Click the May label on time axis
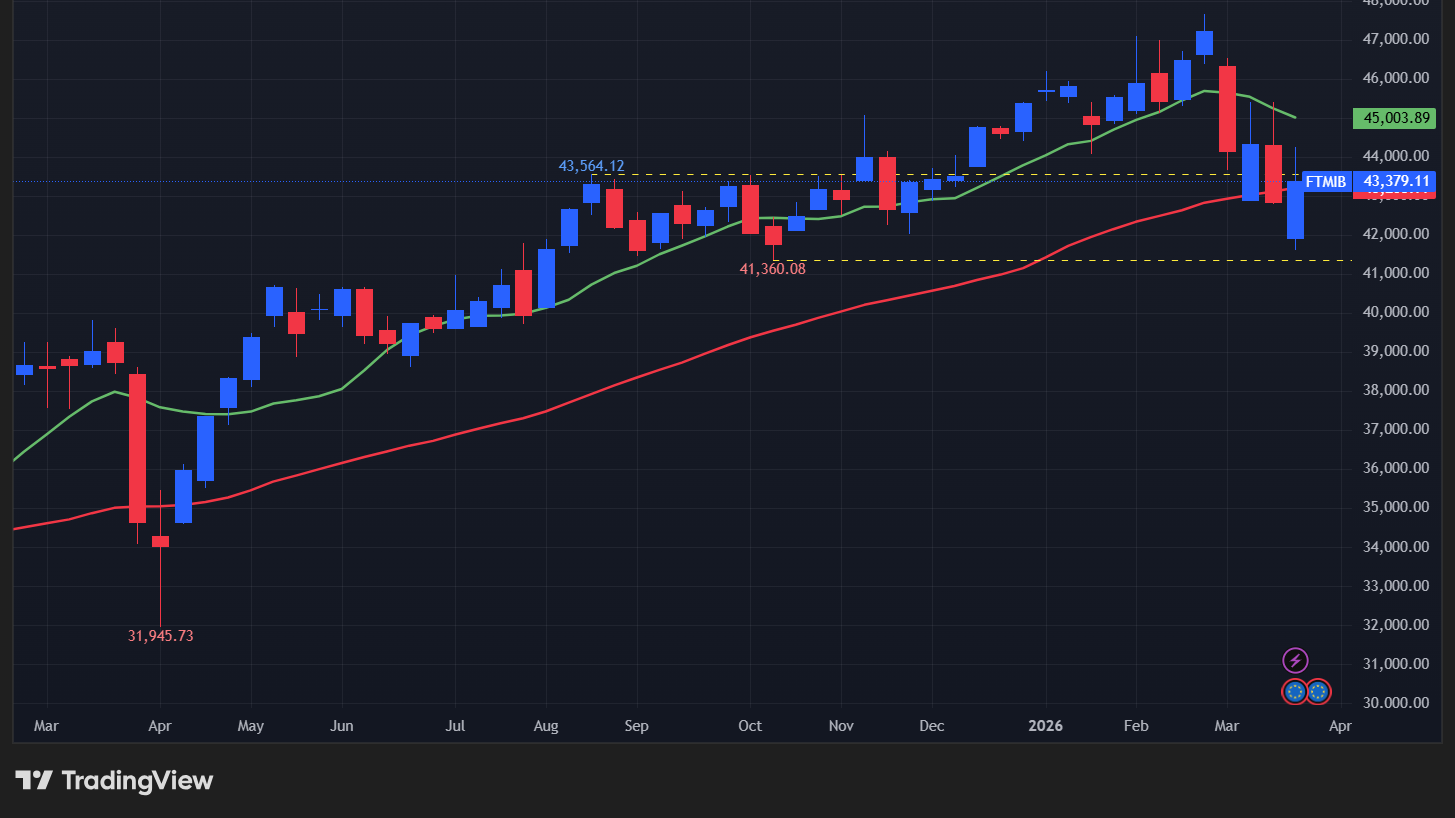This screenshot has width=1455, height=818. pos(251,726)
